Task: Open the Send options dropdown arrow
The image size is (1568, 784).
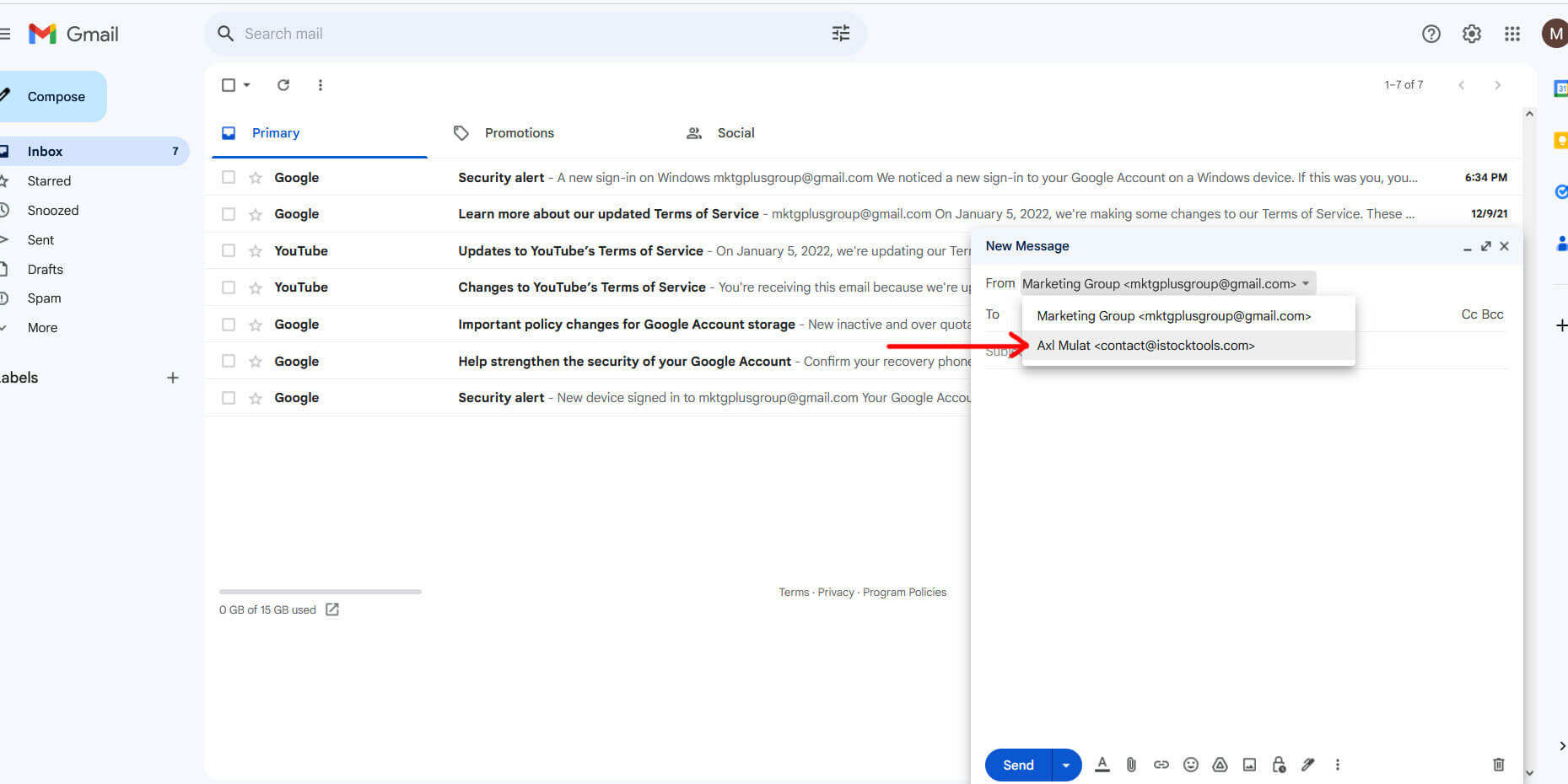Action: [x=1066, y=765]
